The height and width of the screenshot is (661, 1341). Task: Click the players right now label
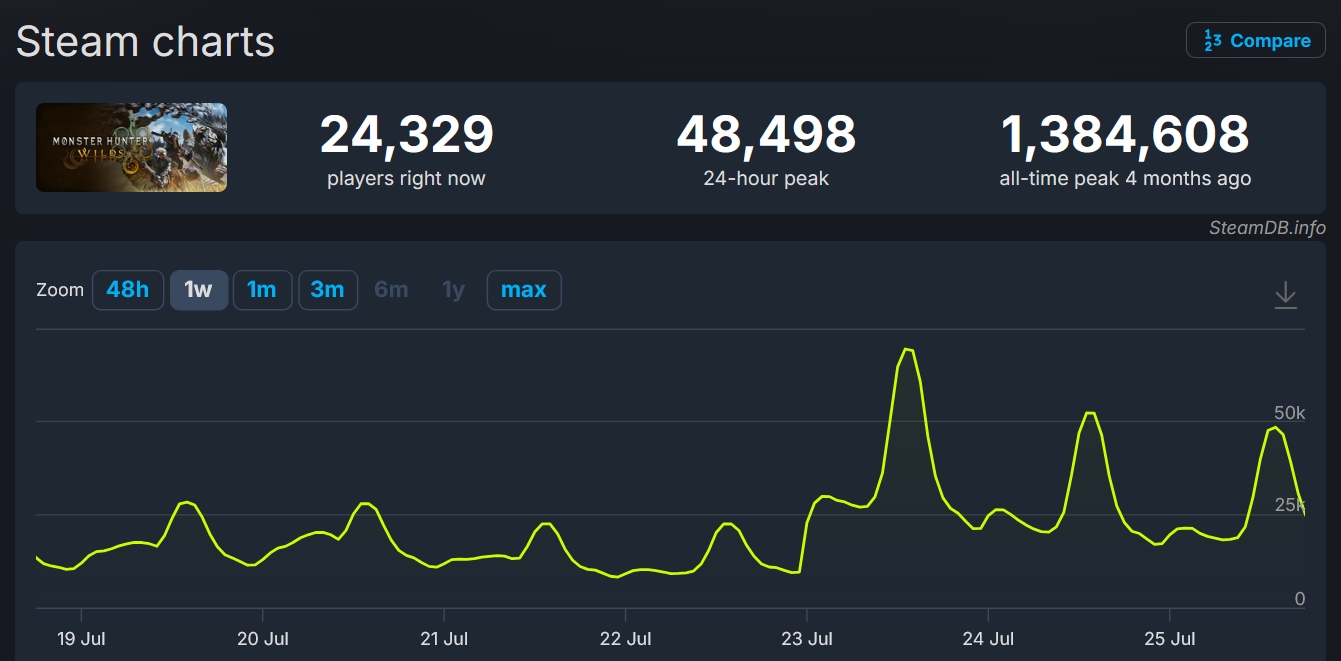[406, 179]
